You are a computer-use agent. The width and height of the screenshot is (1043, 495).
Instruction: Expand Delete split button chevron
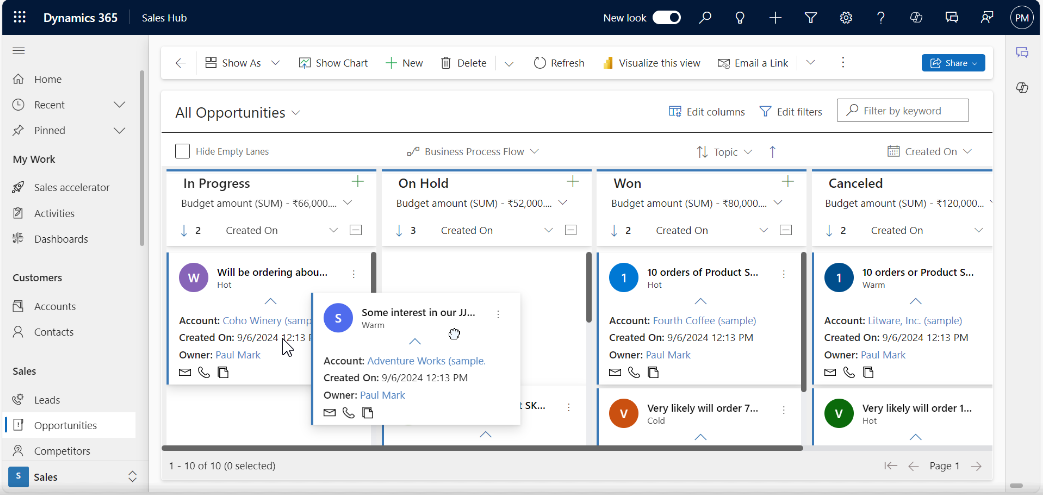point(509,63)
